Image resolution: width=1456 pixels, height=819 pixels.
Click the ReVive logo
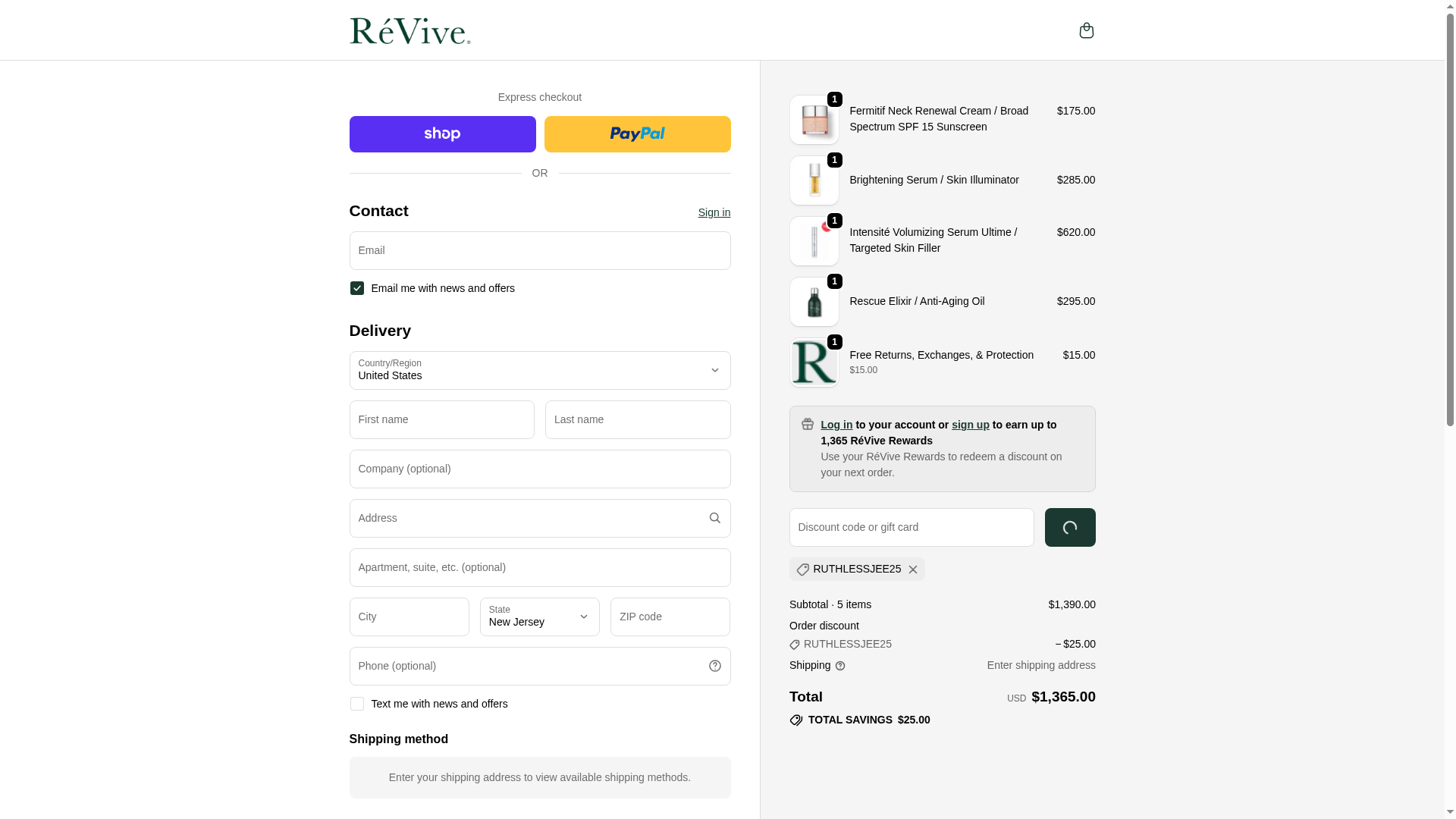coord(409,30)
